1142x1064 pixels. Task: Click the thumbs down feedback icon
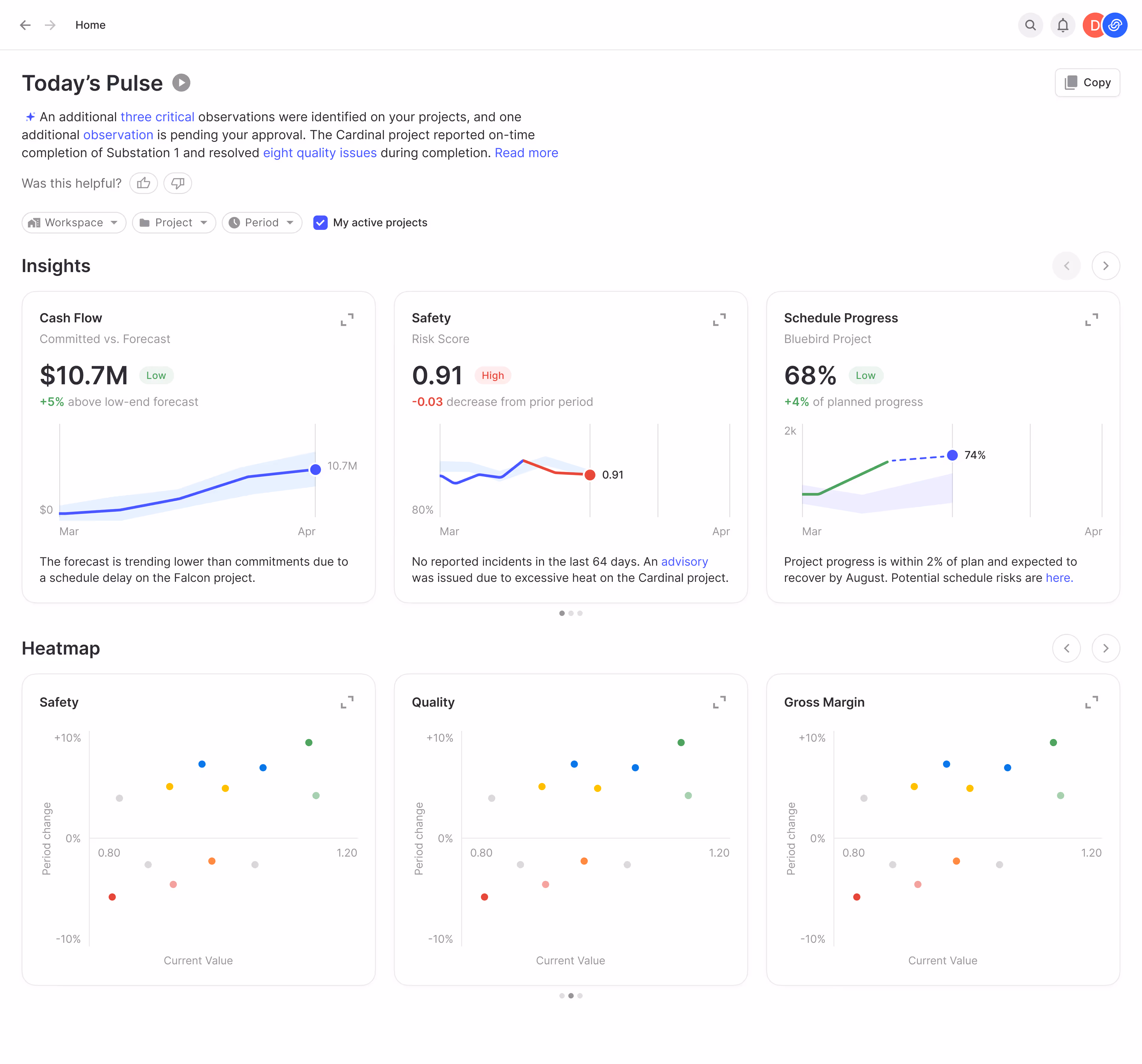click(177, 183)
